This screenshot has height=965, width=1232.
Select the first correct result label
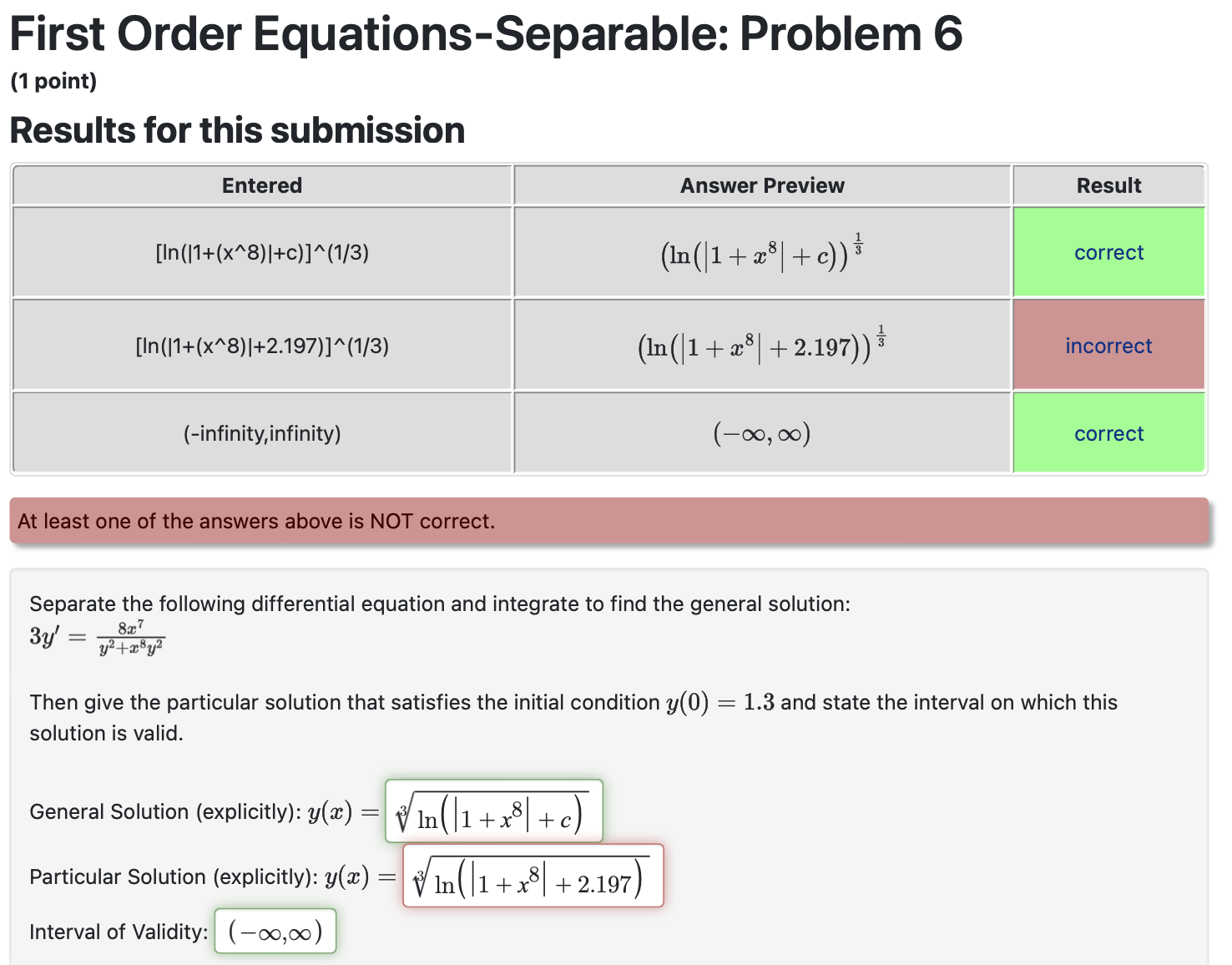tap(1108, 252)
